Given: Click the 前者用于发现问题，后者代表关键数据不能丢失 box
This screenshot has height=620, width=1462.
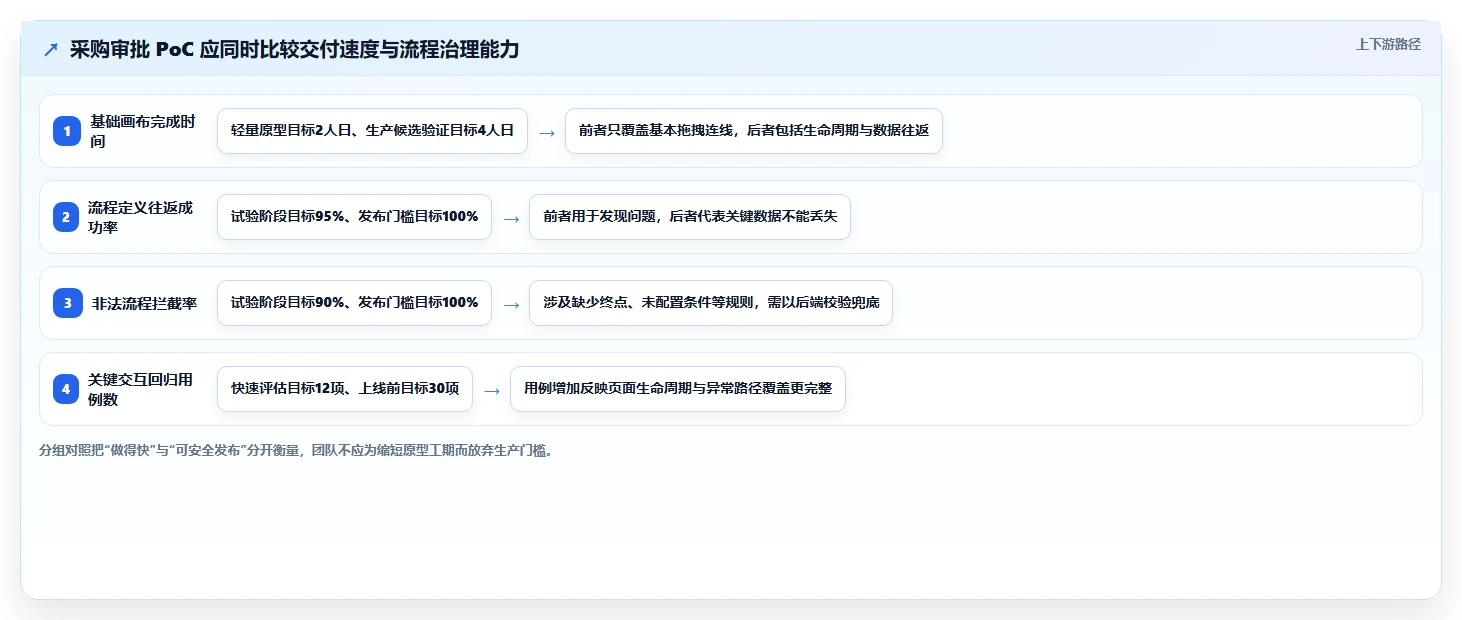Looking at the screenshot, I should tap(690, 217).
